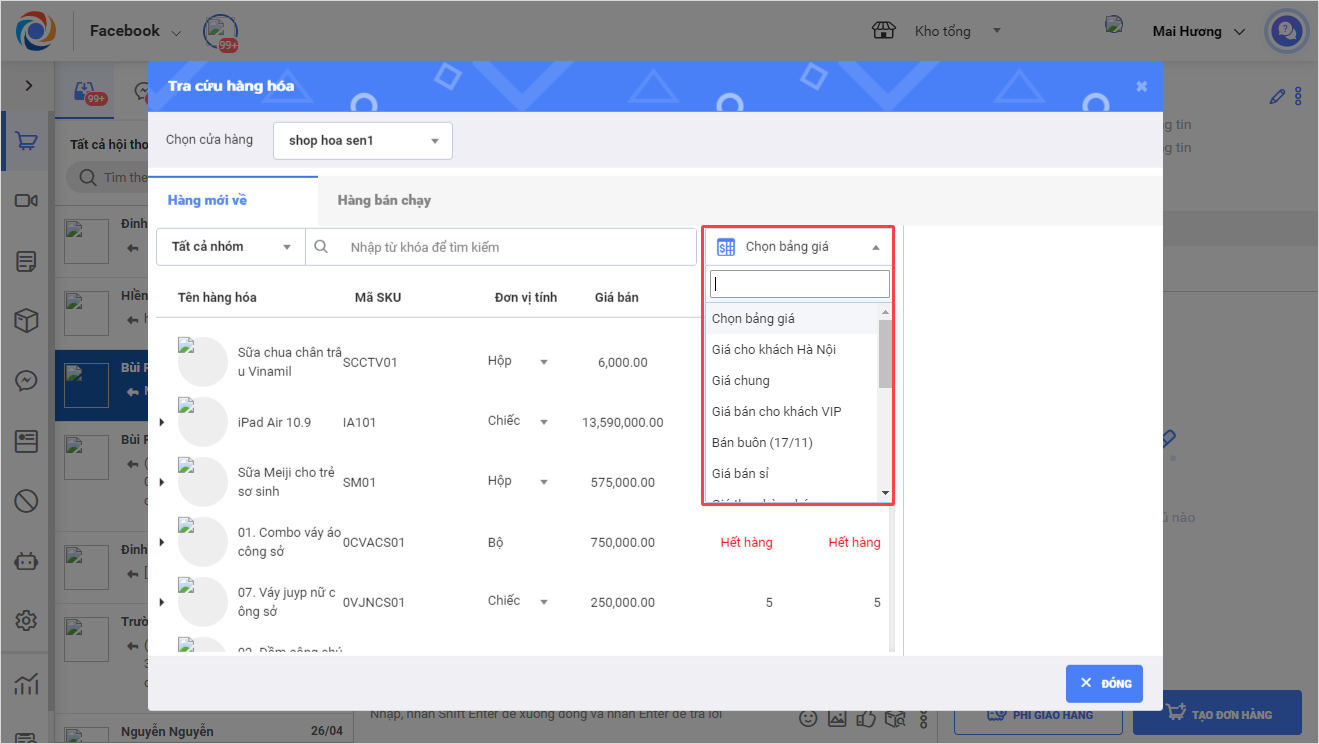Open the settings gear icon in sidebar
The image size is (1319, 744).
pyautogui.click(x=26, y=621)
